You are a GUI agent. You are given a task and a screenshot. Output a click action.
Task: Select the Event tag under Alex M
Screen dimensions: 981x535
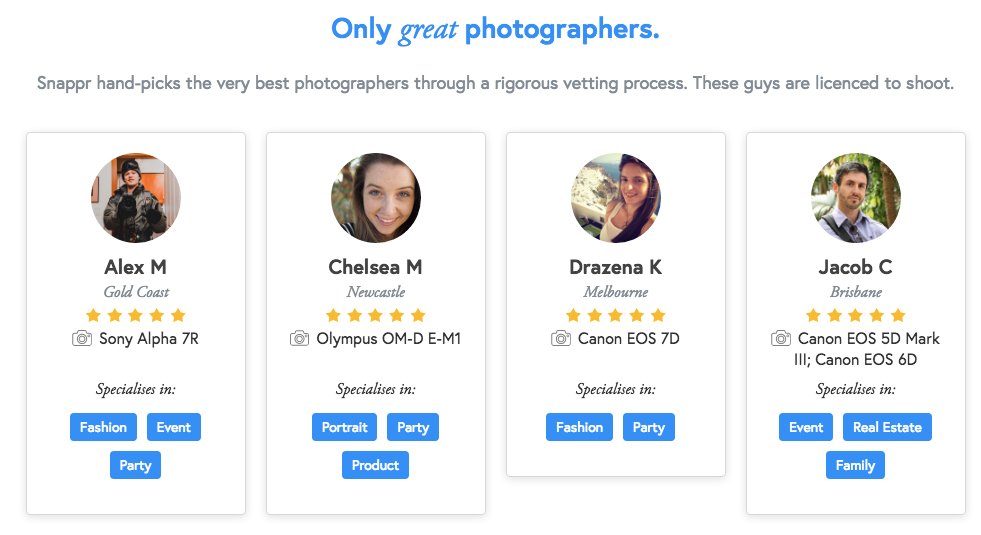pos(174,427)
